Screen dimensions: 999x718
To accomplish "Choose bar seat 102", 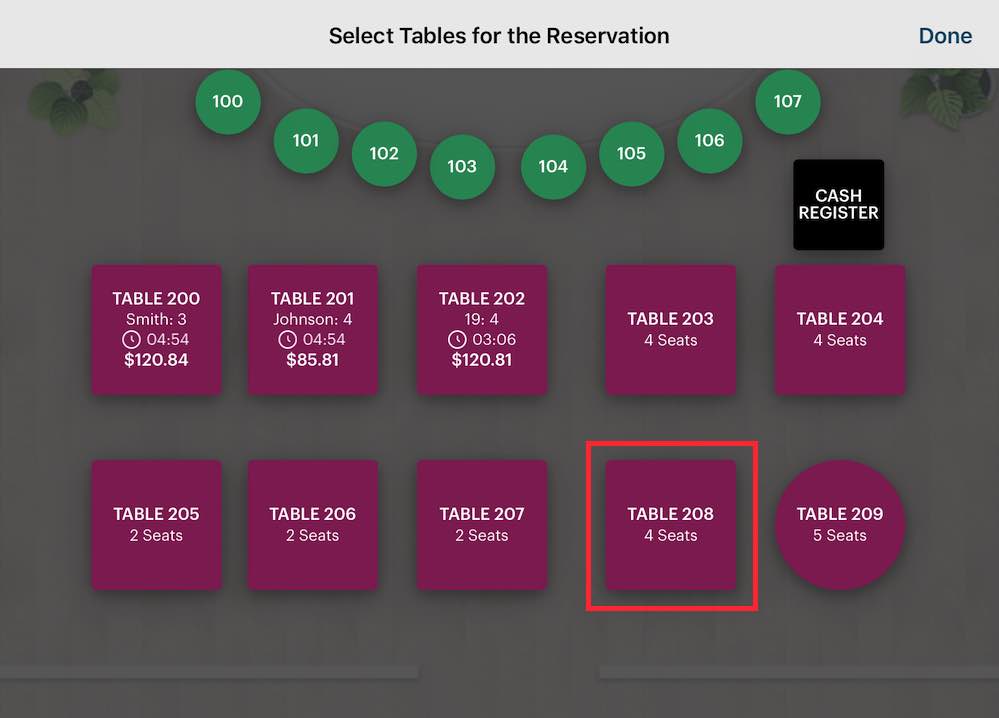I will coord(384,154).
